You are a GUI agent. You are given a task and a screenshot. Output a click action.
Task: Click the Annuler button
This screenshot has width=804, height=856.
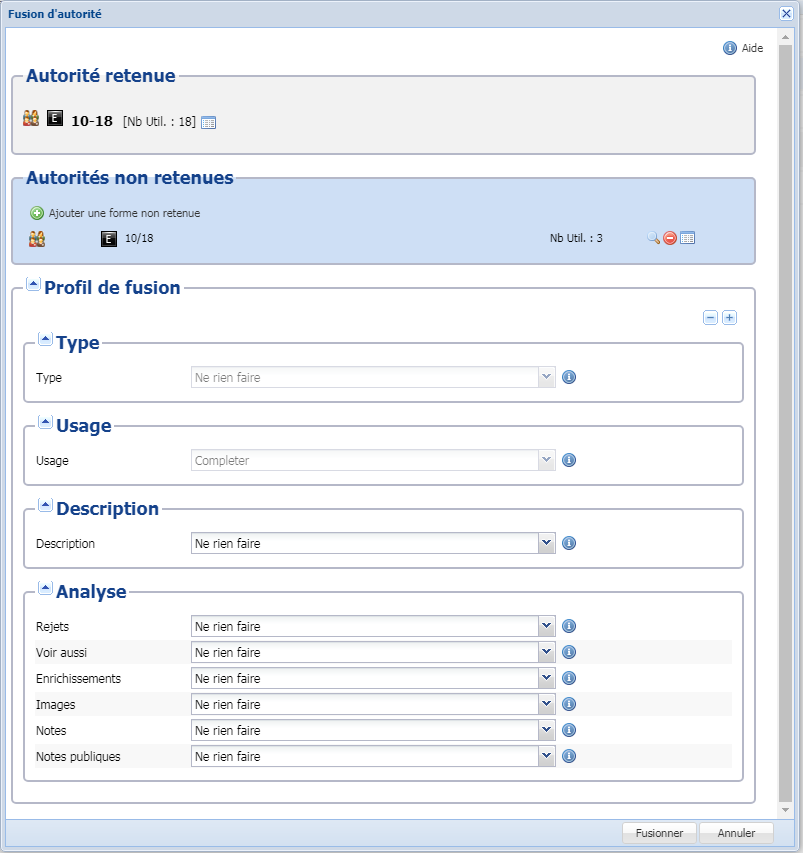coord(736,833)
